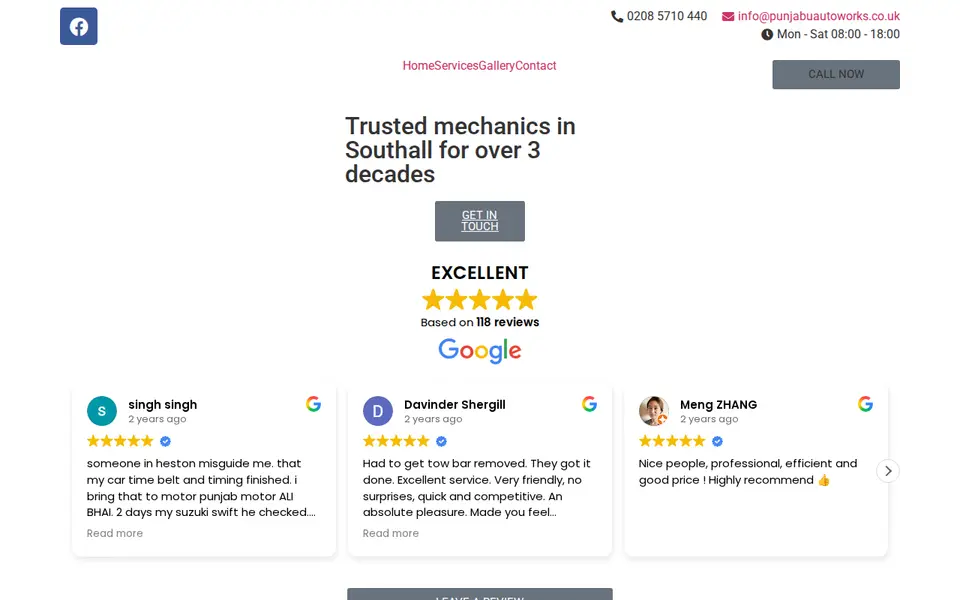Click the CALL NOW button
960x600 pixels.
coord(836,74)
